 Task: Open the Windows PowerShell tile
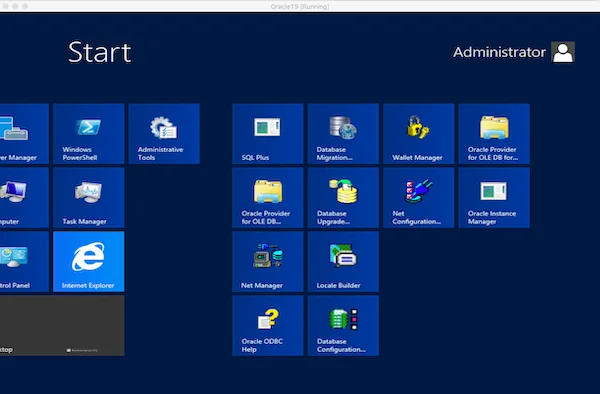coord(89,134)
